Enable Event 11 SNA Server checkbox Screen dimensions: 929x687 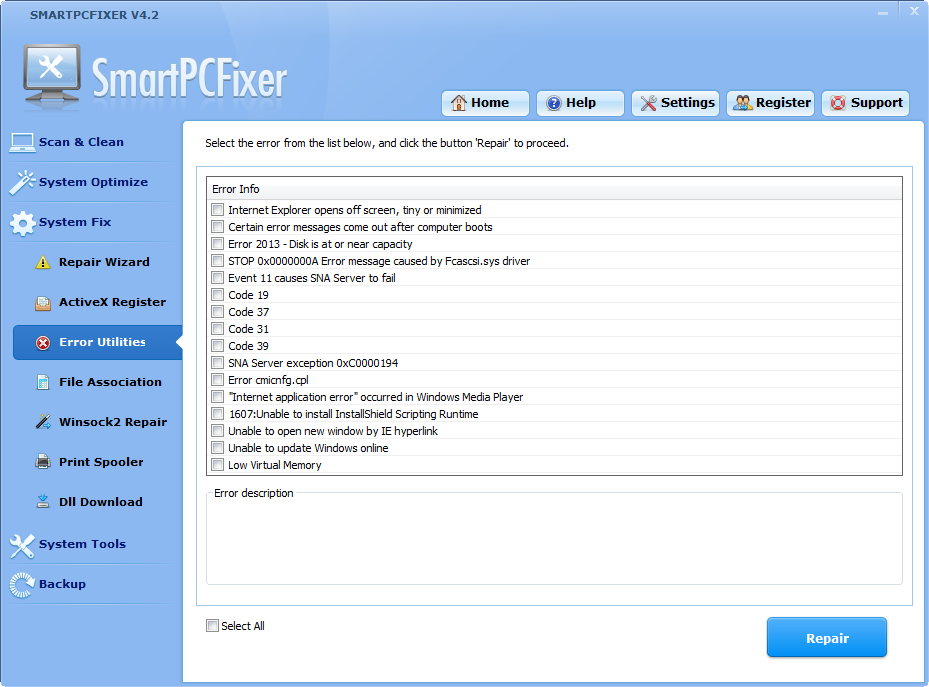[x=217, y=278]
